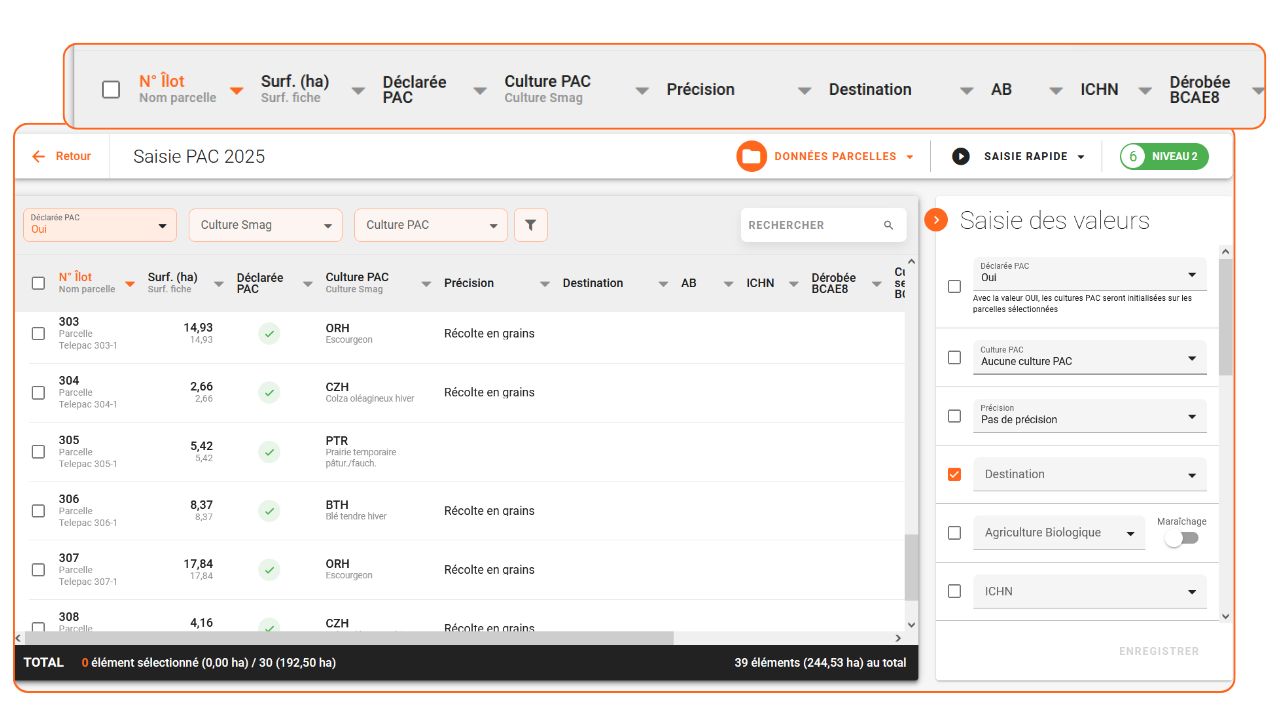Image resolution: width=1280 pixels, height=720 pixels.
Task: Click right arrow of the table horizontal scrollbar
Action: point(898,638)
